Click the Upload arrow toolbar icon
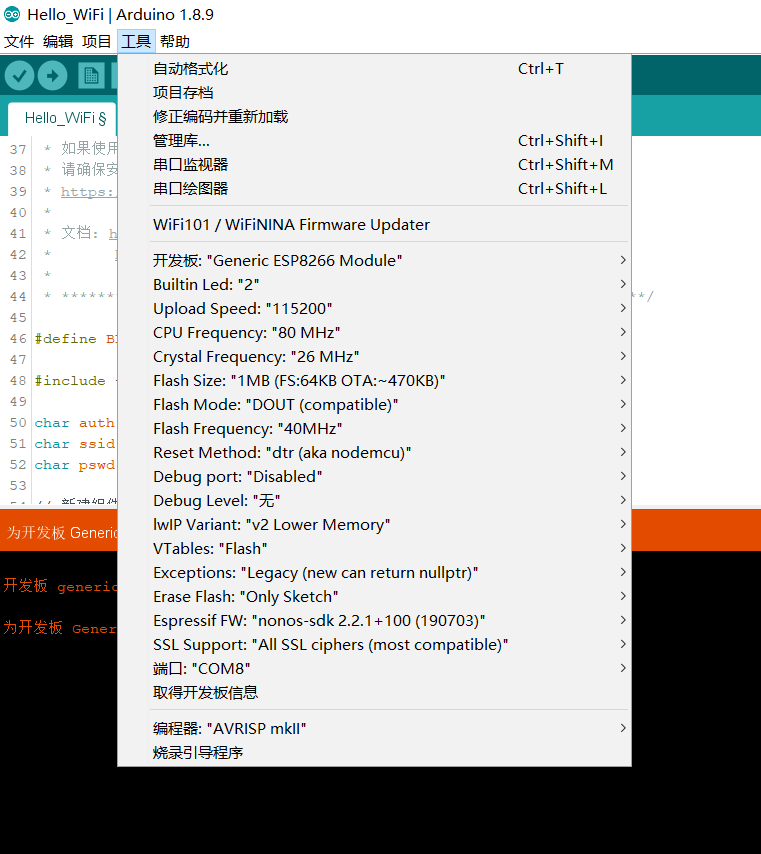 pyautogui.click(x=53, y=75)
